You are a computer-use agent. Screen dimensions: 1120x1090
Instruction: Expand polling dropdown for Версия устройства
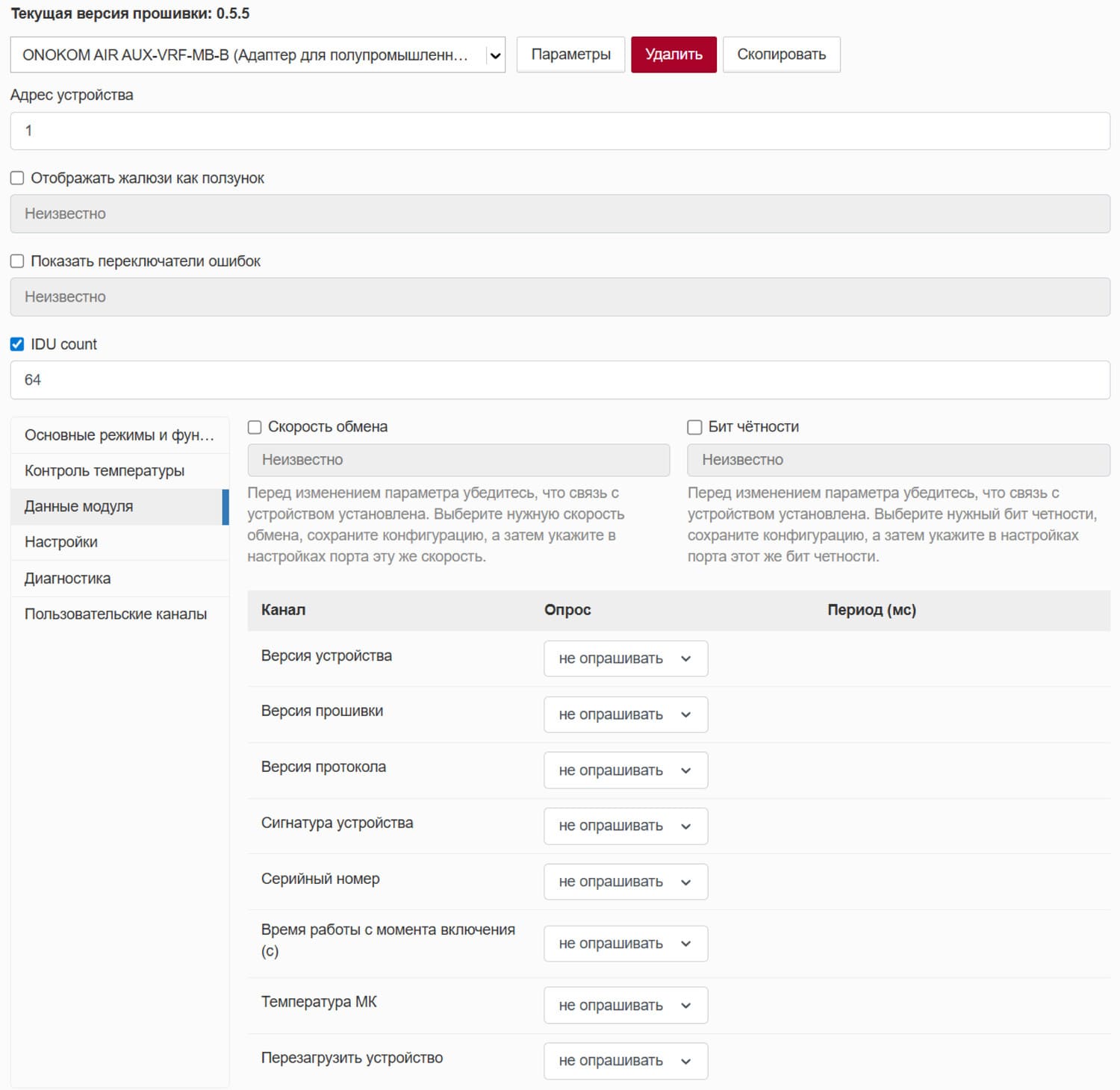coord(625,658)
